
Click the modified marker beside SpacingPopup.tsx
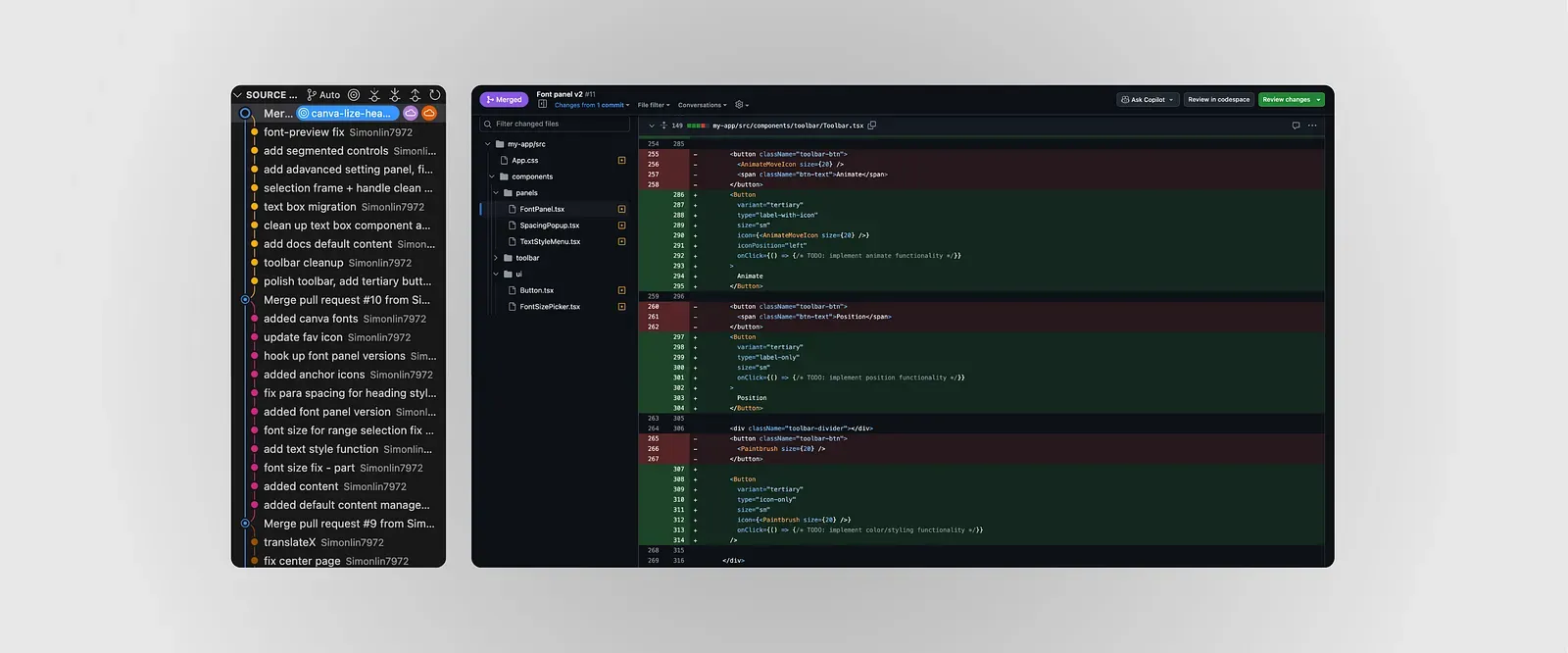(621, 226)
